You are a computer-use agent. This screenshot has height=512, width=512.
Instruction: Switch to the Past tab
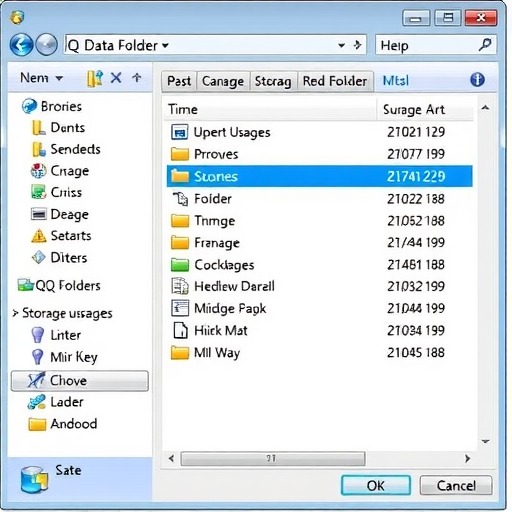click(x=179, y=81)
